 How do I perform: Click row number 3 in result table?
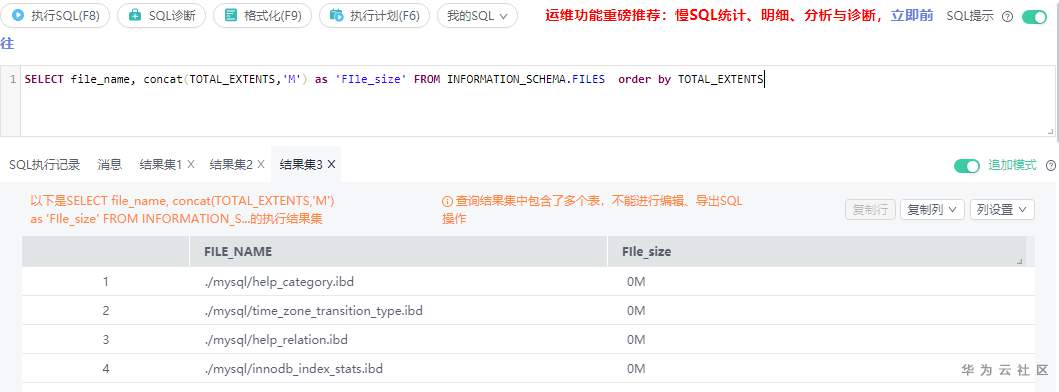pos(106,340)
